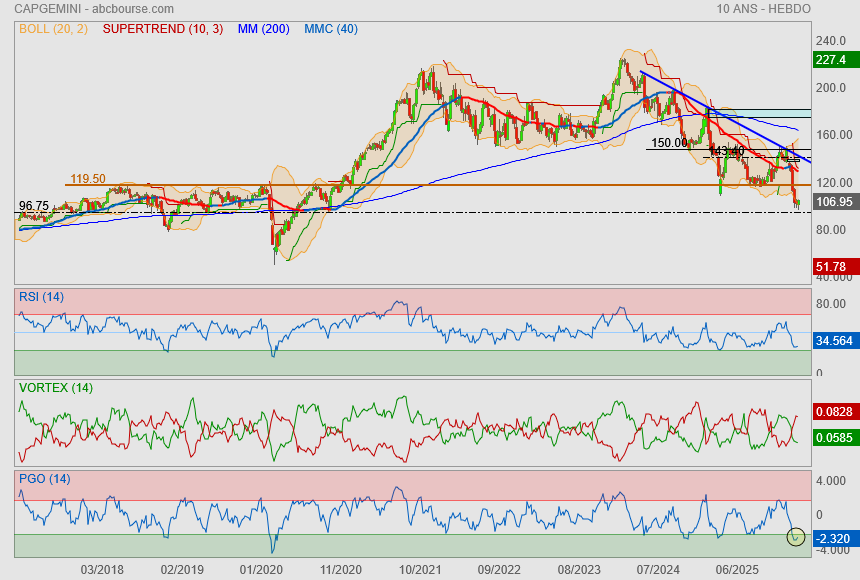Image resolution: width=860 pixels, height=580 pixels.
Task: Click the 01/2020 date on time axis
Action: click(x=261, y=569)
